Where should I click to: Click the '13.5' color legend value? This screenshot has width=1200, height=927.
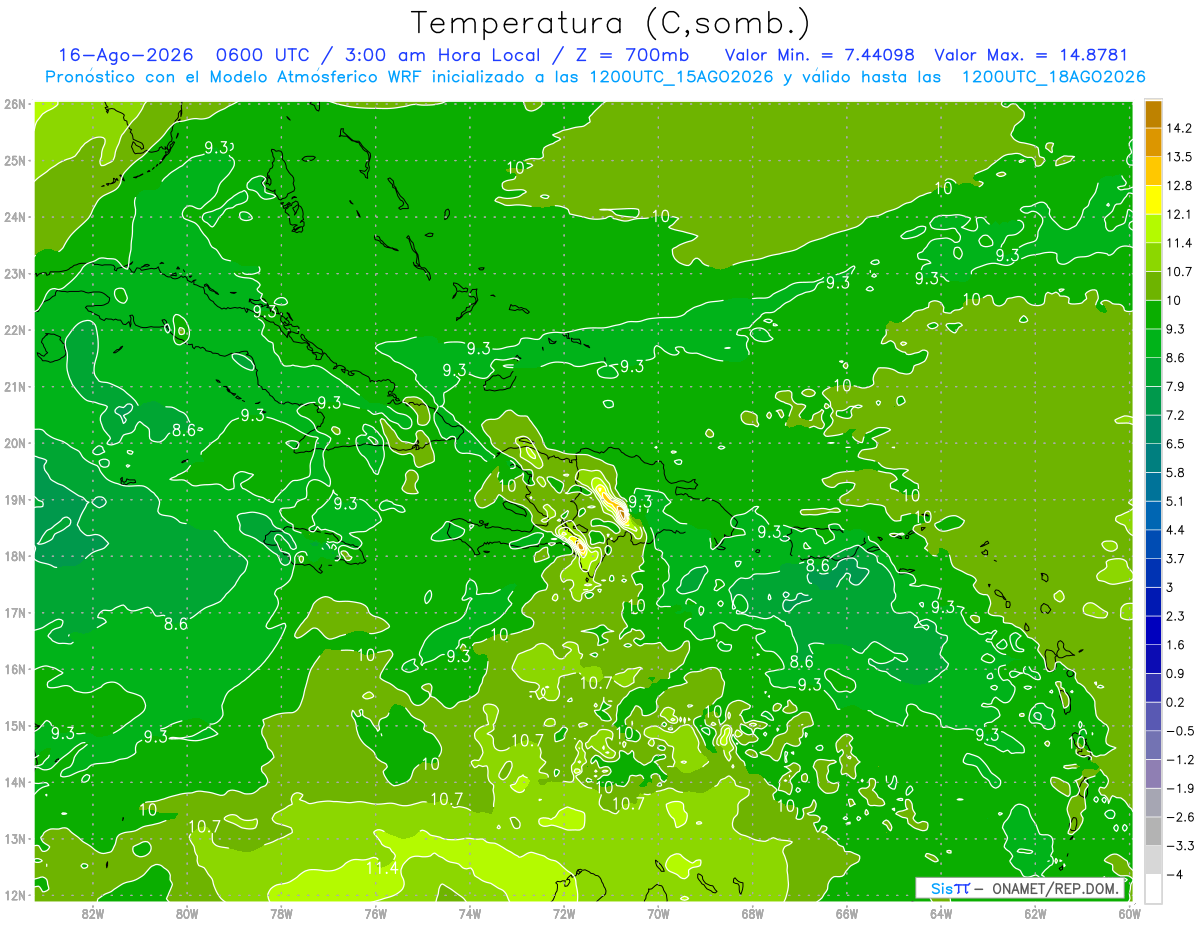[1178, 156]
